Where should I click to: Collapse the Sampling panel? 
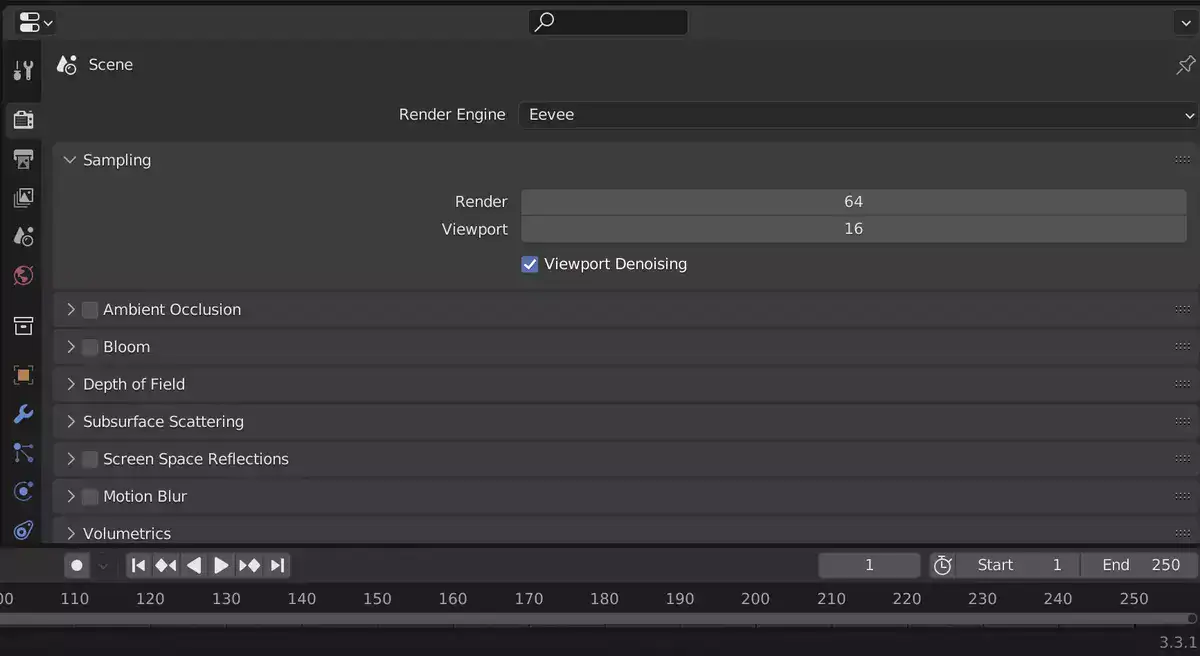tap(69, 160)
